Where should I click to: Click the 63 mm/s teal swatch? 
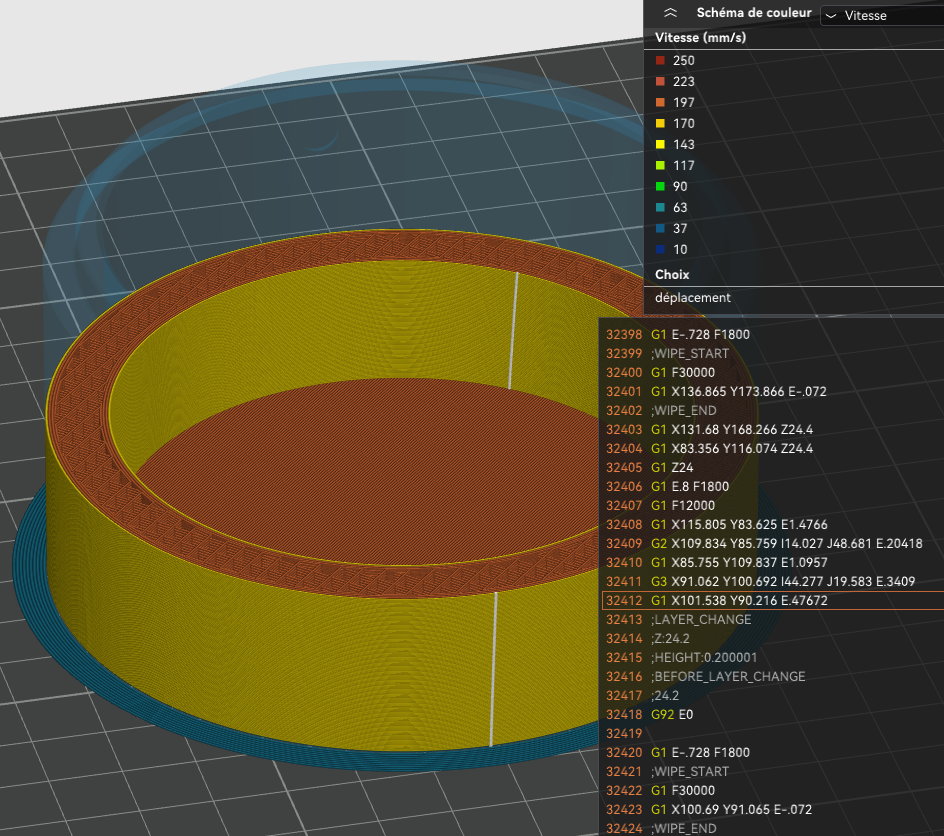[661, 208]
